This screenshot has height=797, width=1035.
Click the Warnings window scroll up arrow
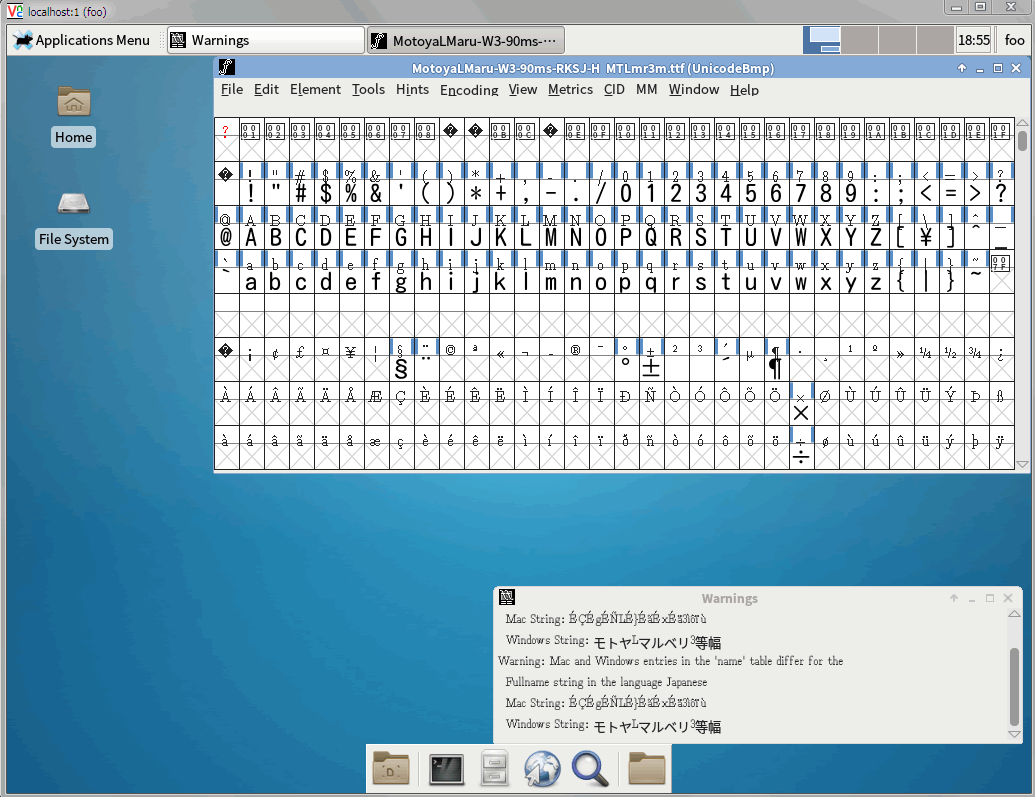point(1015,613)
